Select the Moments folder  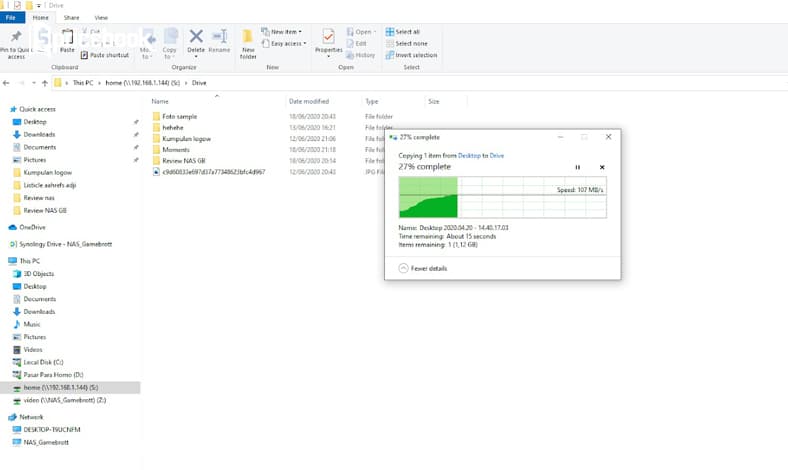(176, 150)
